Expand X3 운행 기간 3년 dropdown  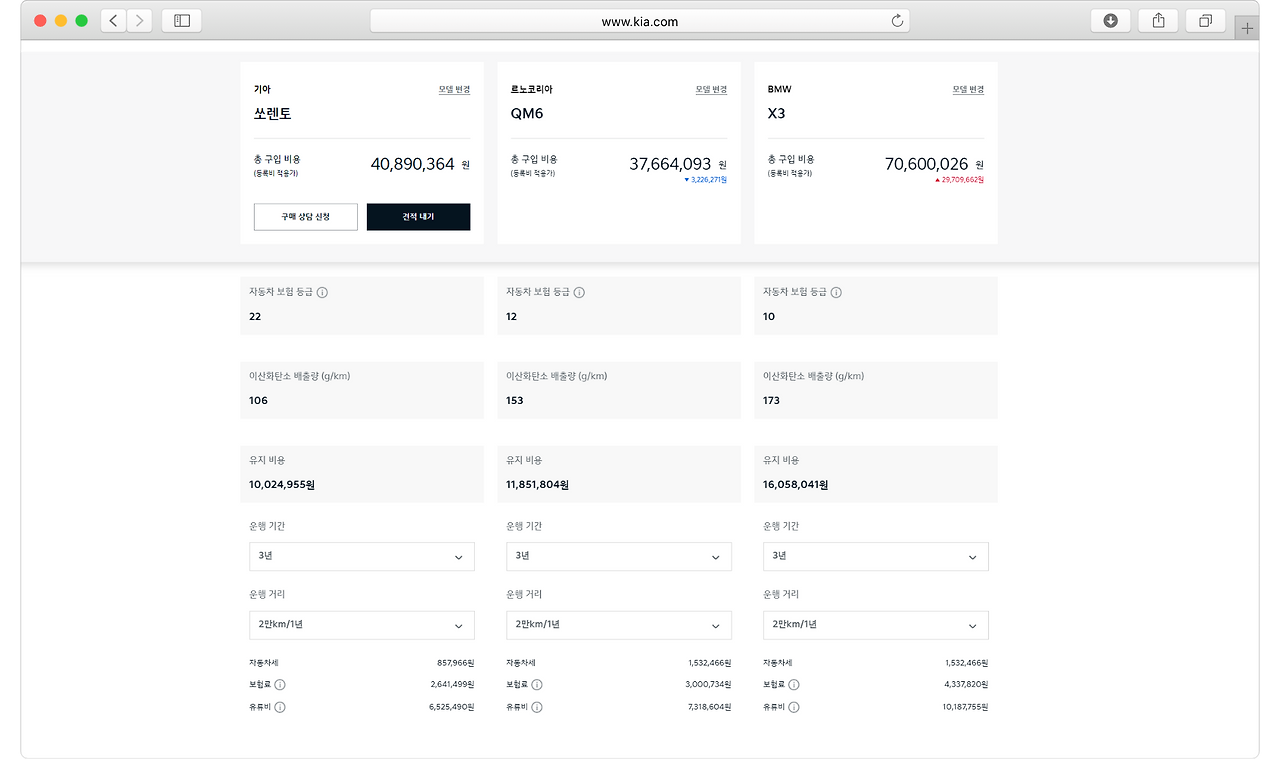point(876,556)
